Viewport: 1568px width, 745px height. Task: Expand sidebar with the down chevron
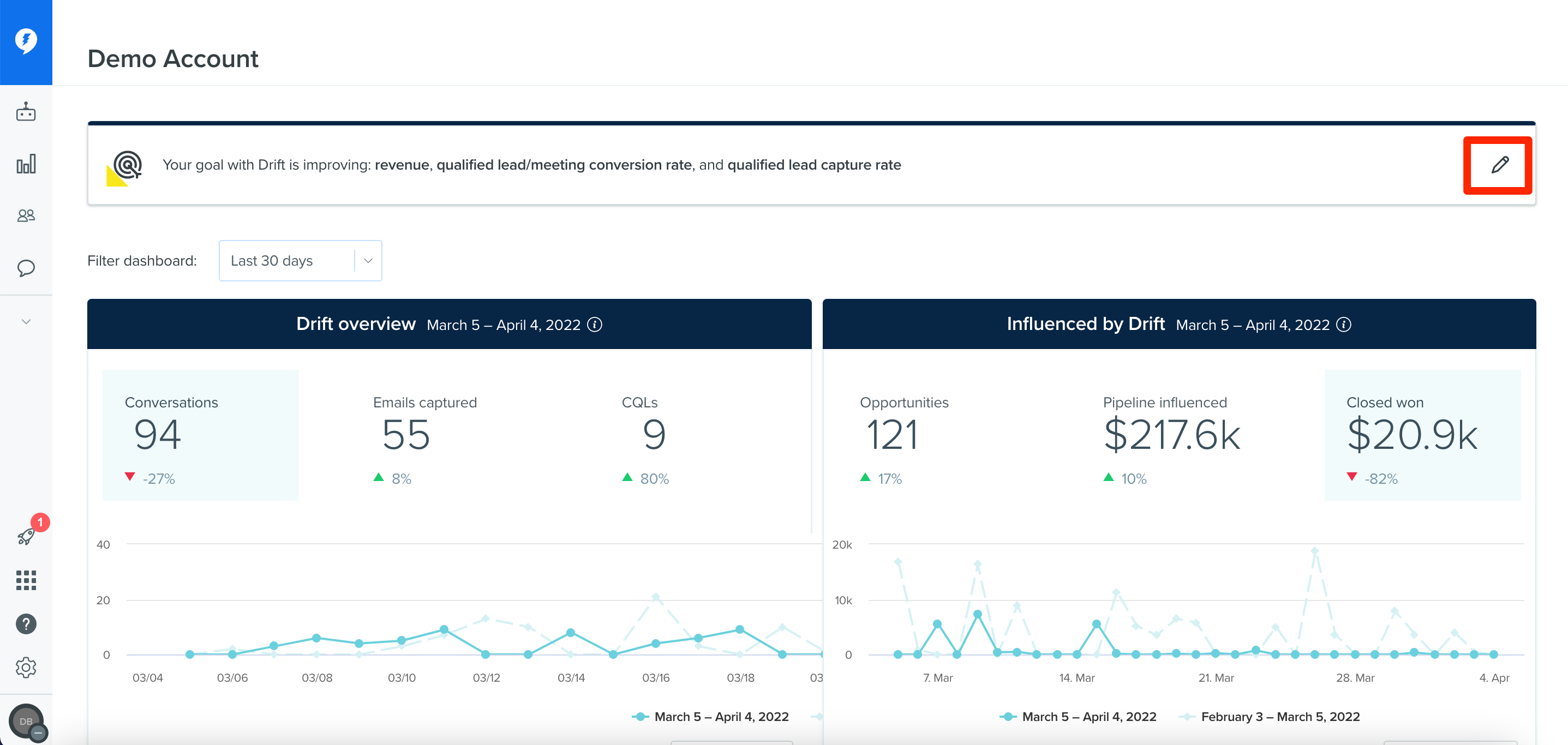[x=26, y=321]
